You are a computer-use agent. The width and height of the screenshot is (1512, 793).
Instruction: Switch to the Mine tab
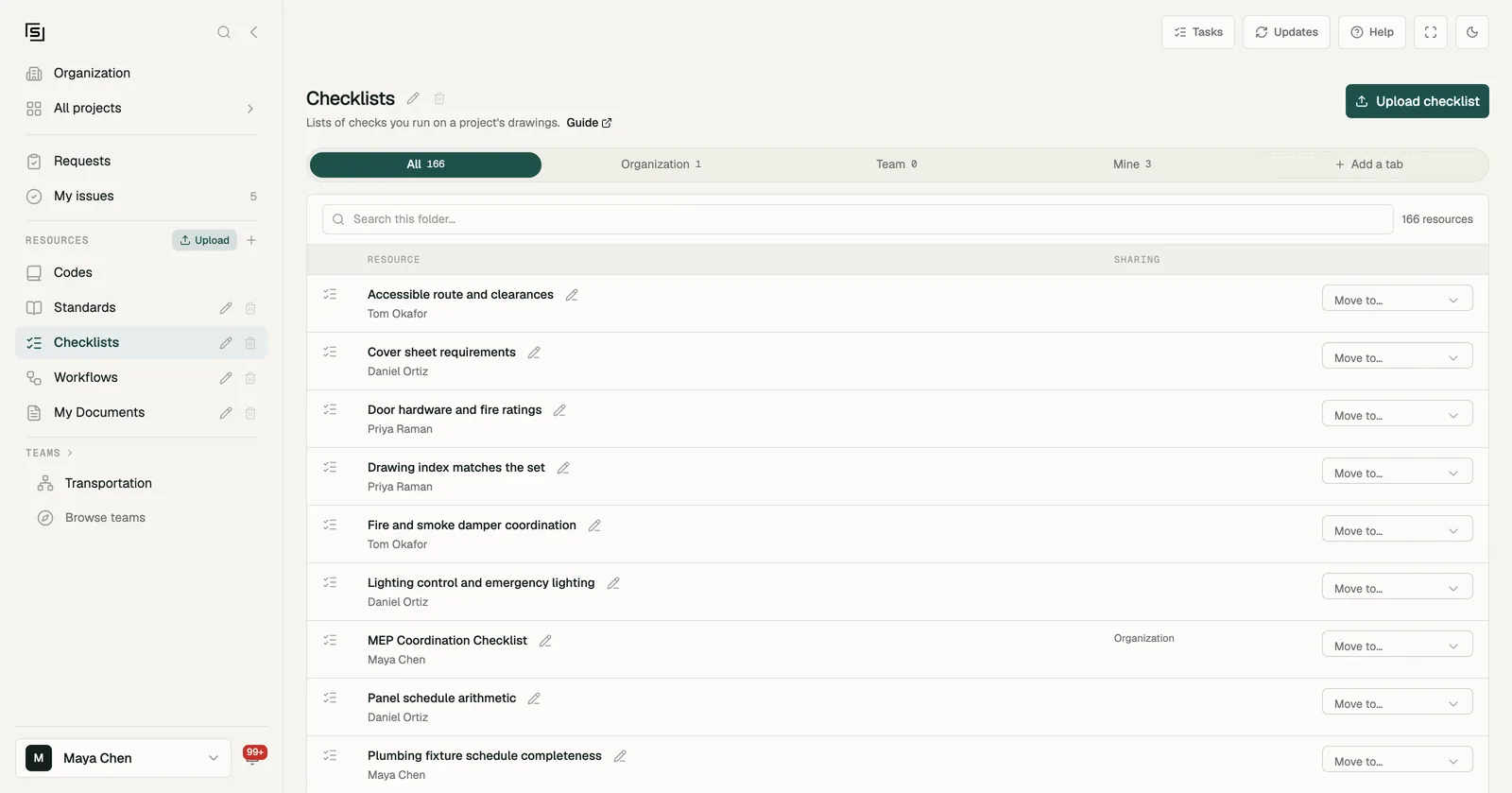coord(1132,164)
